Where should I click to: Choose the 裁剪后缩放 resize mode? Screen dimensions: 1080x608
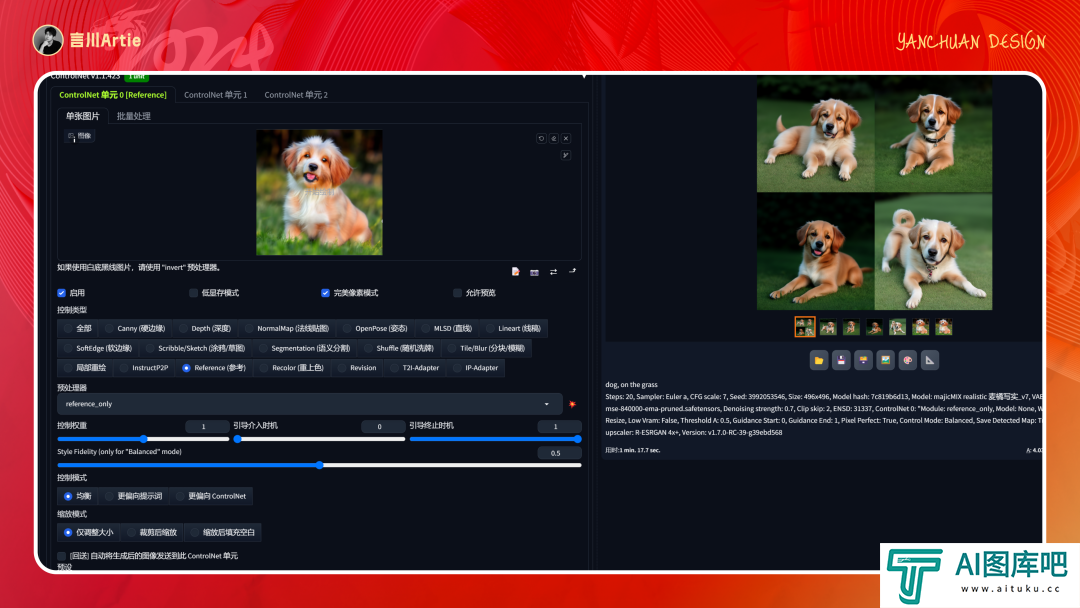pos(152,532)
